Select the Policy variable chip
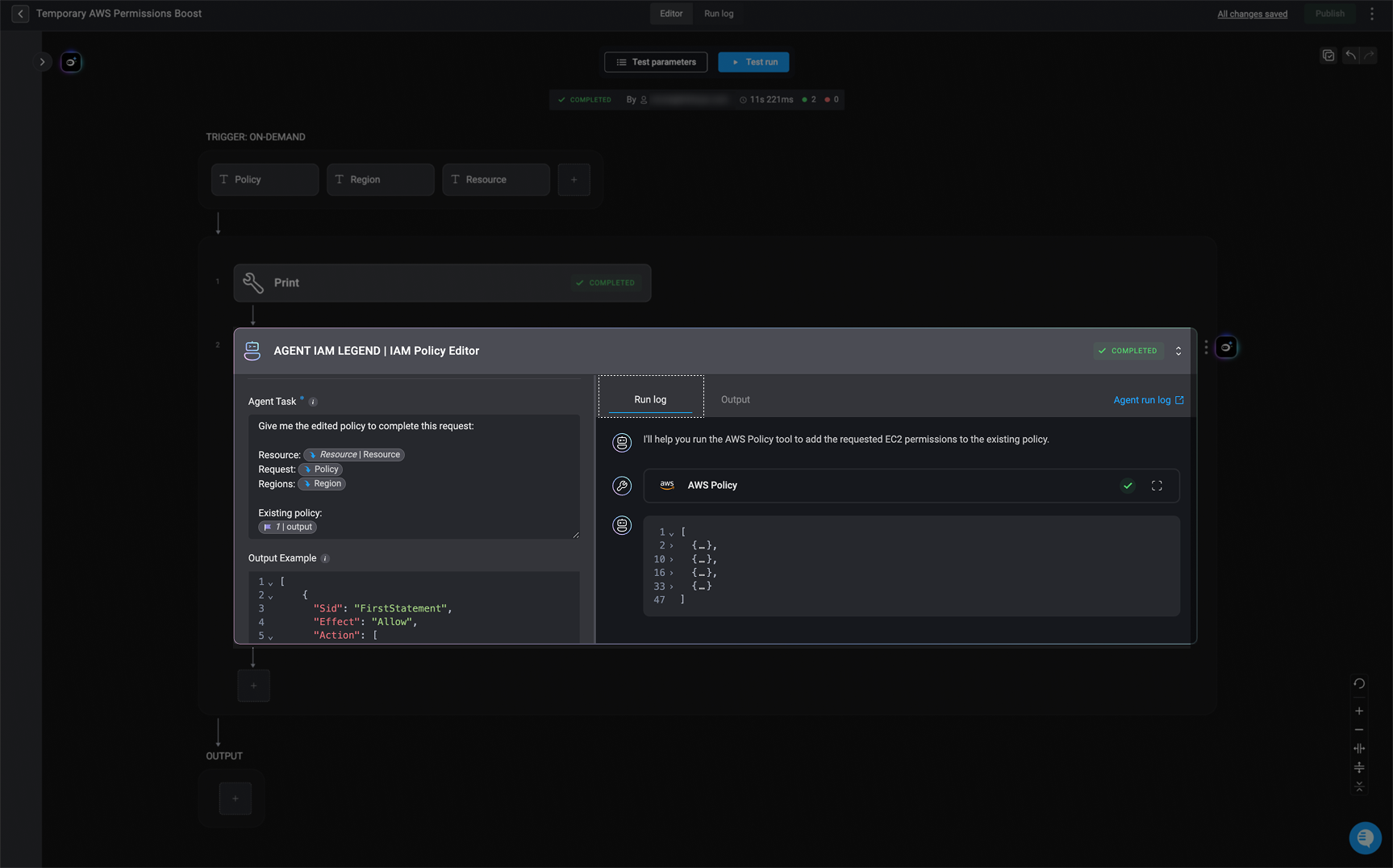The height and width of the screenshot is (868, 1393). (x=320, y=469)
